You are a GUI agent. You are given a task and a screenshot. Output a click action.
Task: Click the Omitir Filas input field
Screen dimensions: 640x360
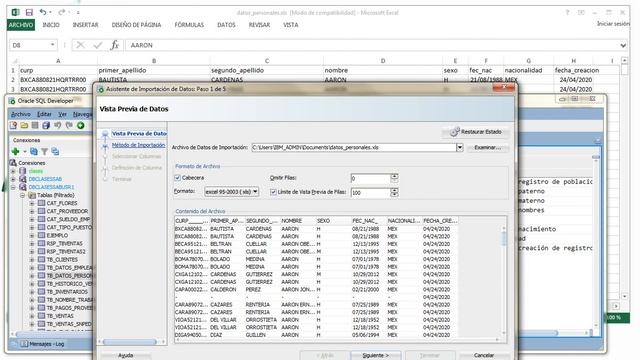coord(371,178)
